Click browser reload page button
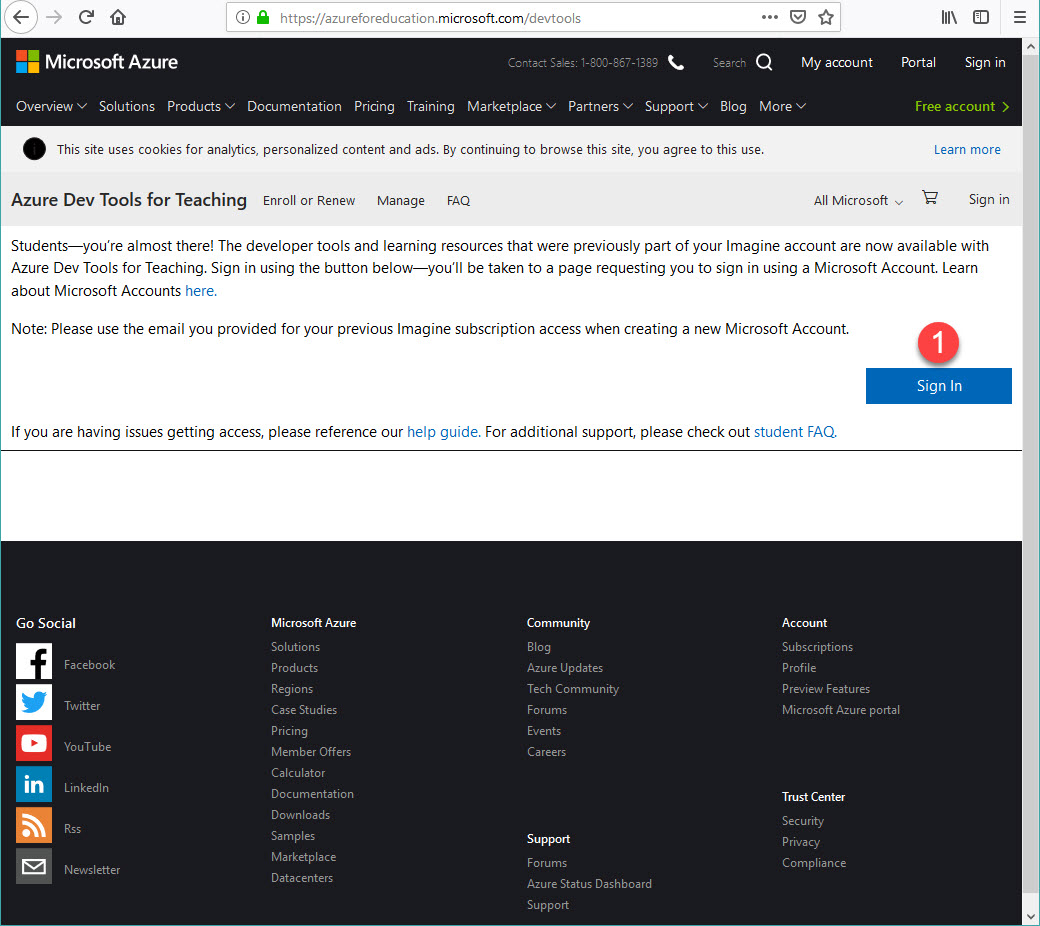The height and width of the screenshot is (926, 1040). [x=86, y=17]
